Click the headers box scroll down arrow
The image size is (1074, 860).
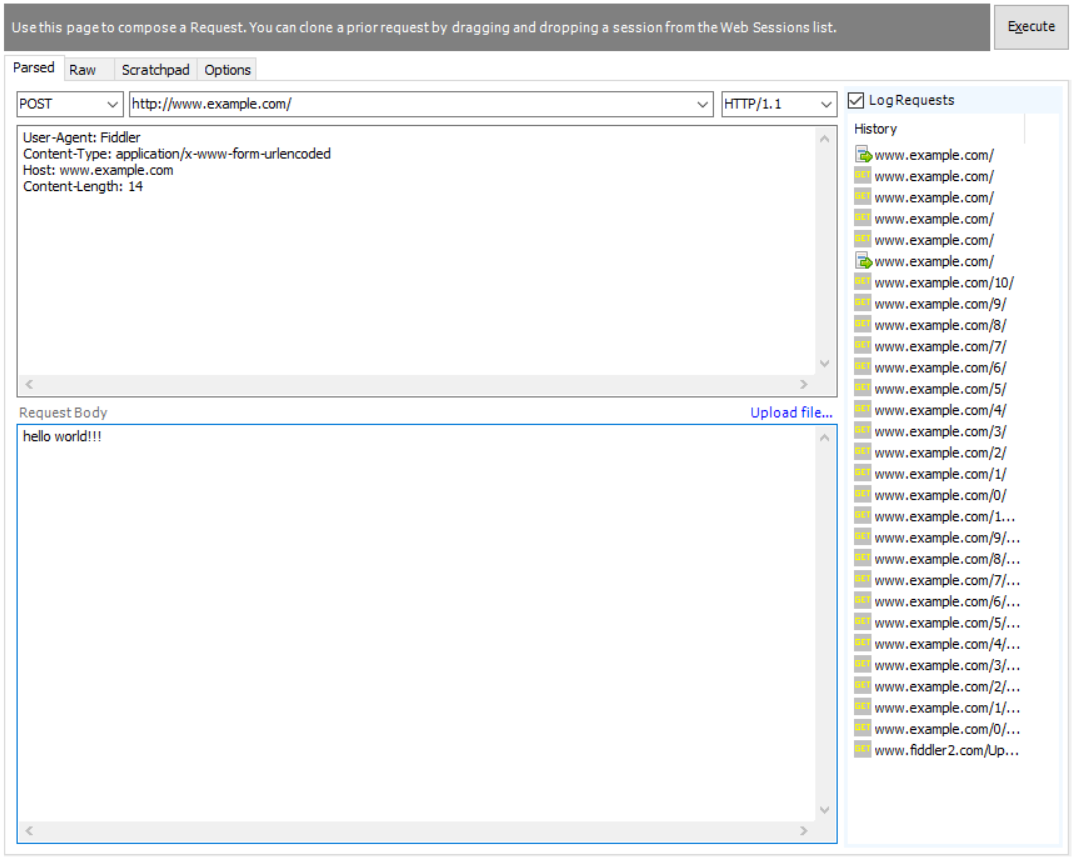coord(825,364)
